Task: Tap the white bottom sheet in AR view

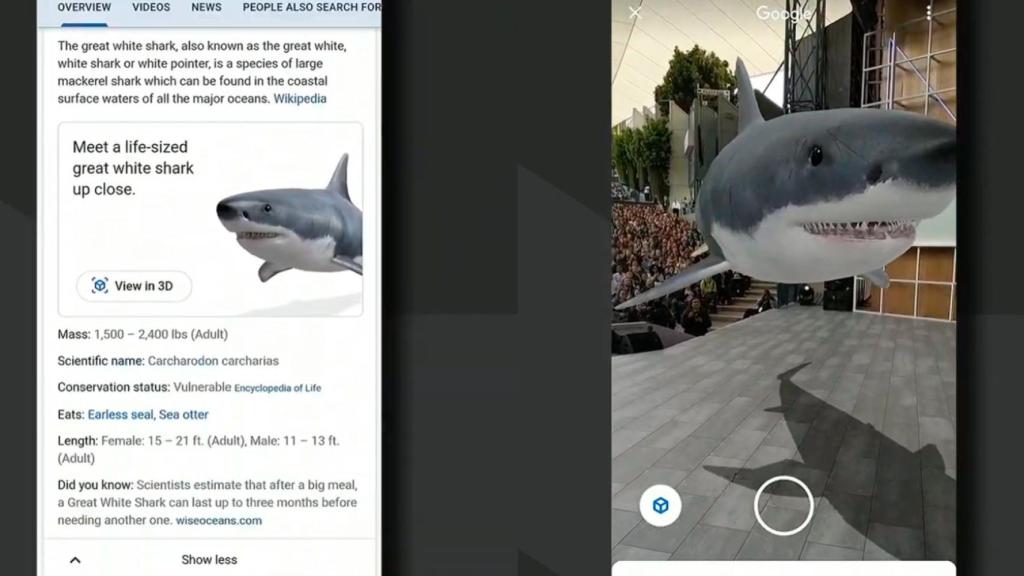Action: point(783,568)
